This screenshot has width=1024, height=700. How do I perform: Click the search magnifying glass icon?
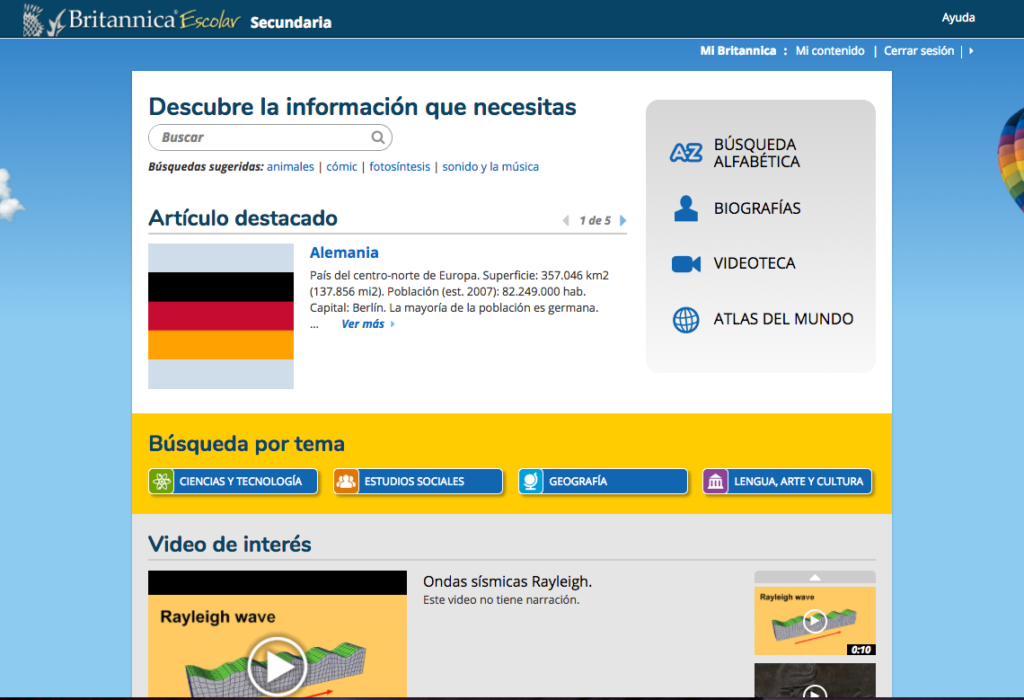[378, 137]
